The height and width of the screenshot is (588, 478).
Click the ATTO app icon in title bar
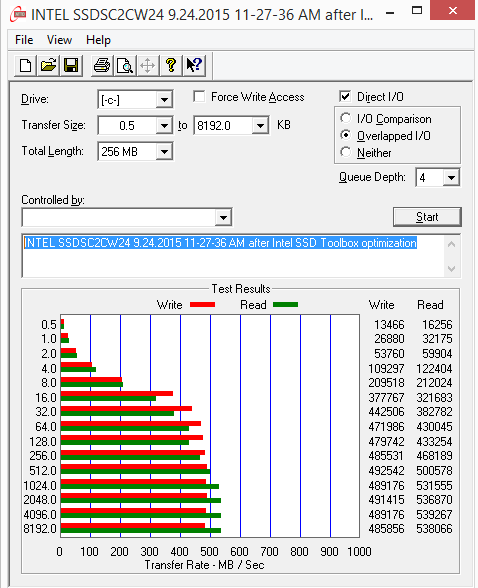[18, 15]
